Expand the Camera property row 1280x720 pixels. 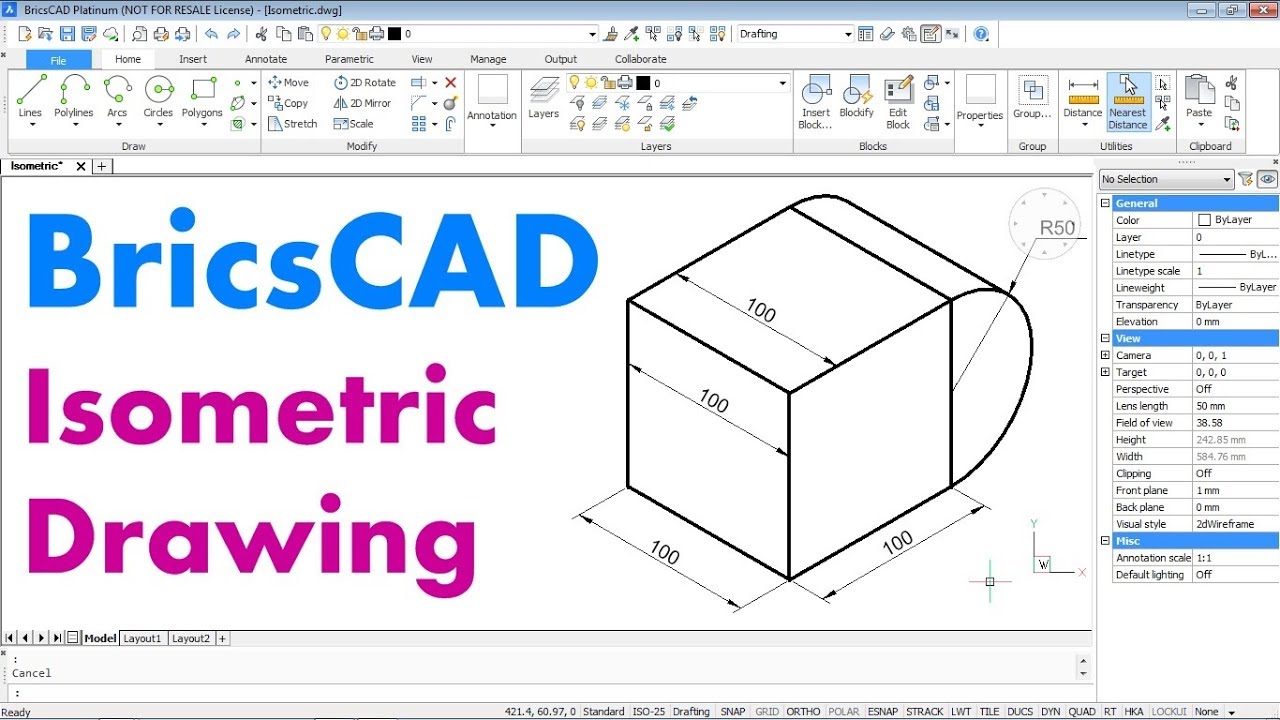click(x=1105, y=355)
